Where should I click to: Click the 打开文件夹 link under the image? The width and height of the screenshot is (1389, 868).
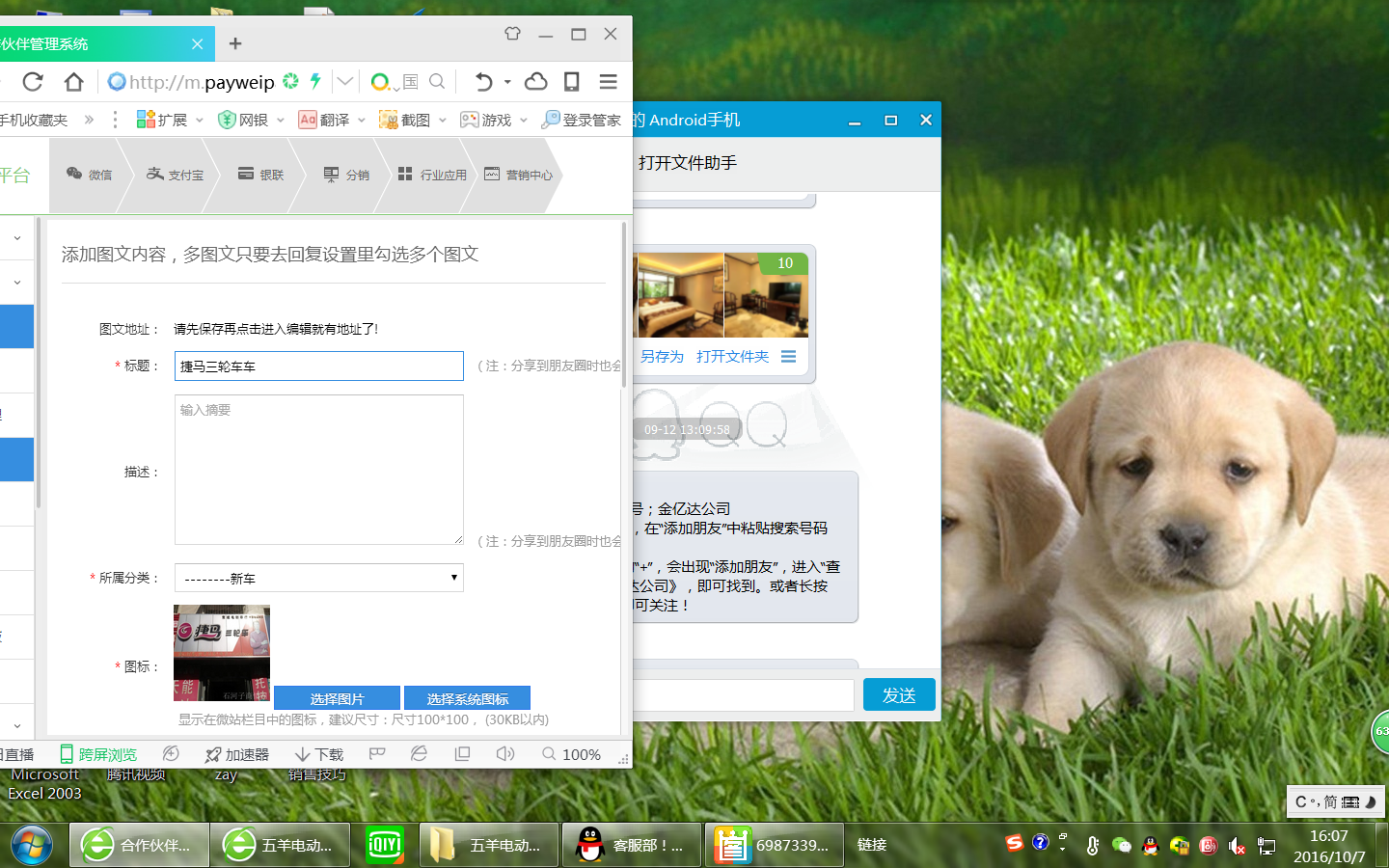point(733,357)
